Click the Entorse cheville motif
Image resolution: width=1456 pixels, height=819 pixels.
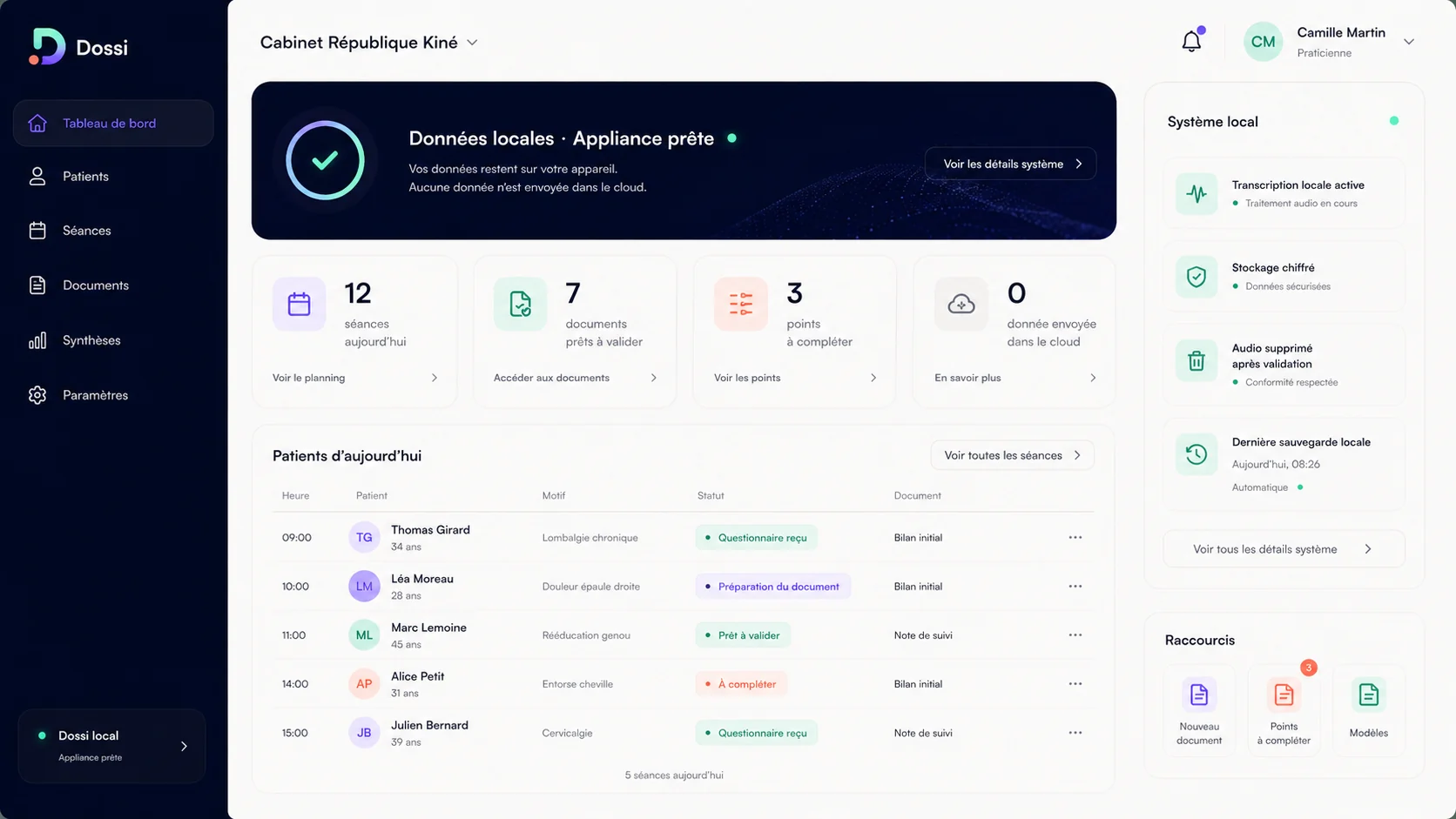(x=577, y=684)
